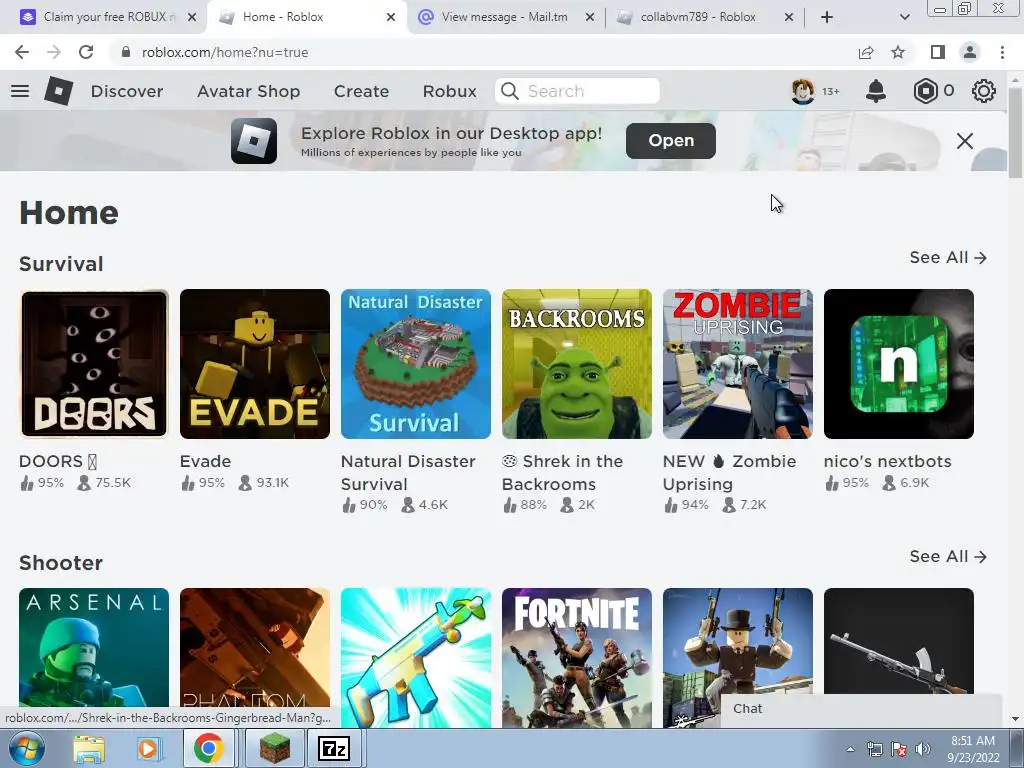Focus the Roblox Search field
This screenshot has height=768, width=1024.
tap(577, 91)
